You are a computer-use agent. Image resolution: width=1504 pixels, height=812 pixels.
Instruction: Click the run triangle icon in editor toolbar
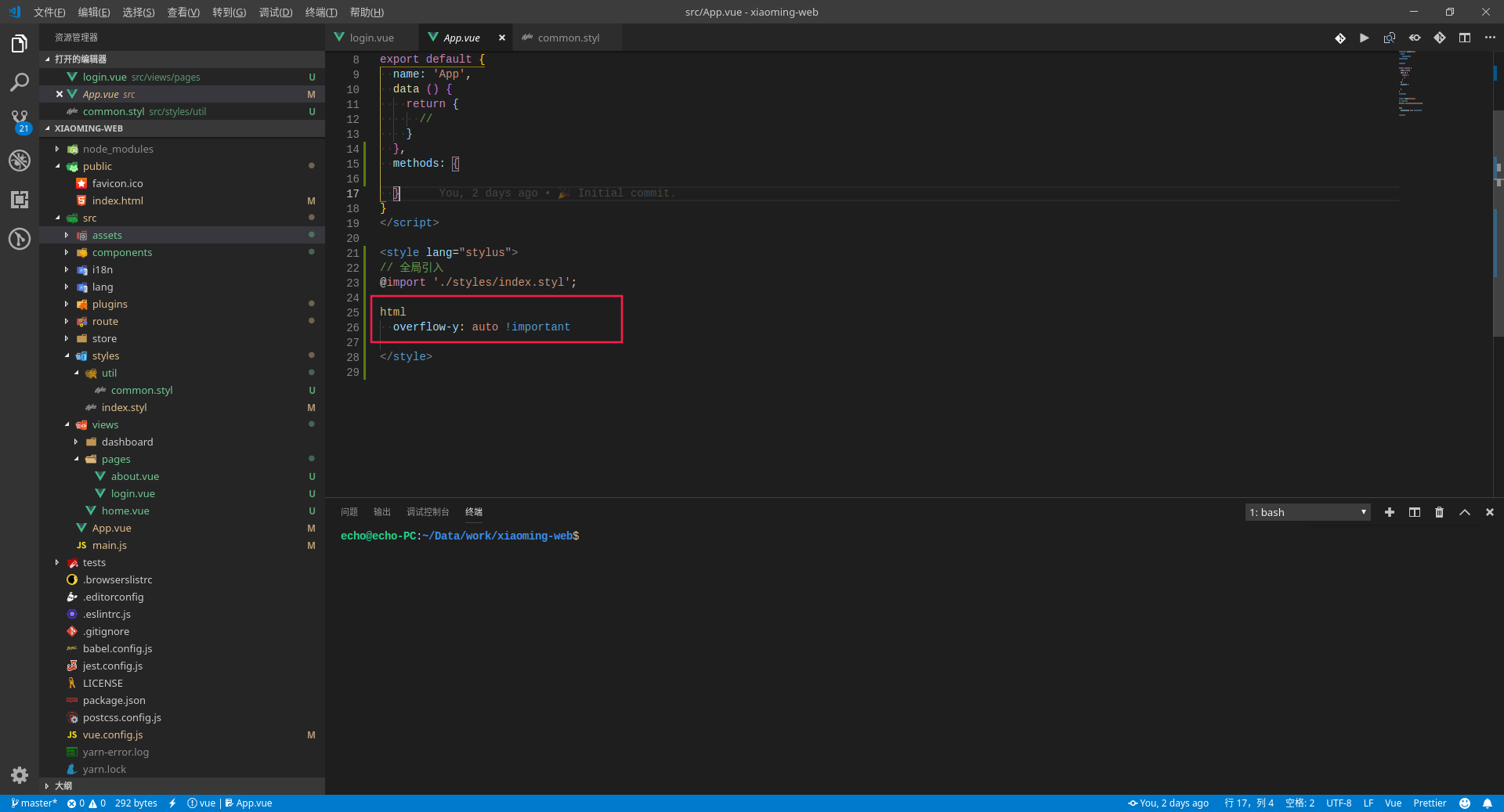click(1365, 38)
